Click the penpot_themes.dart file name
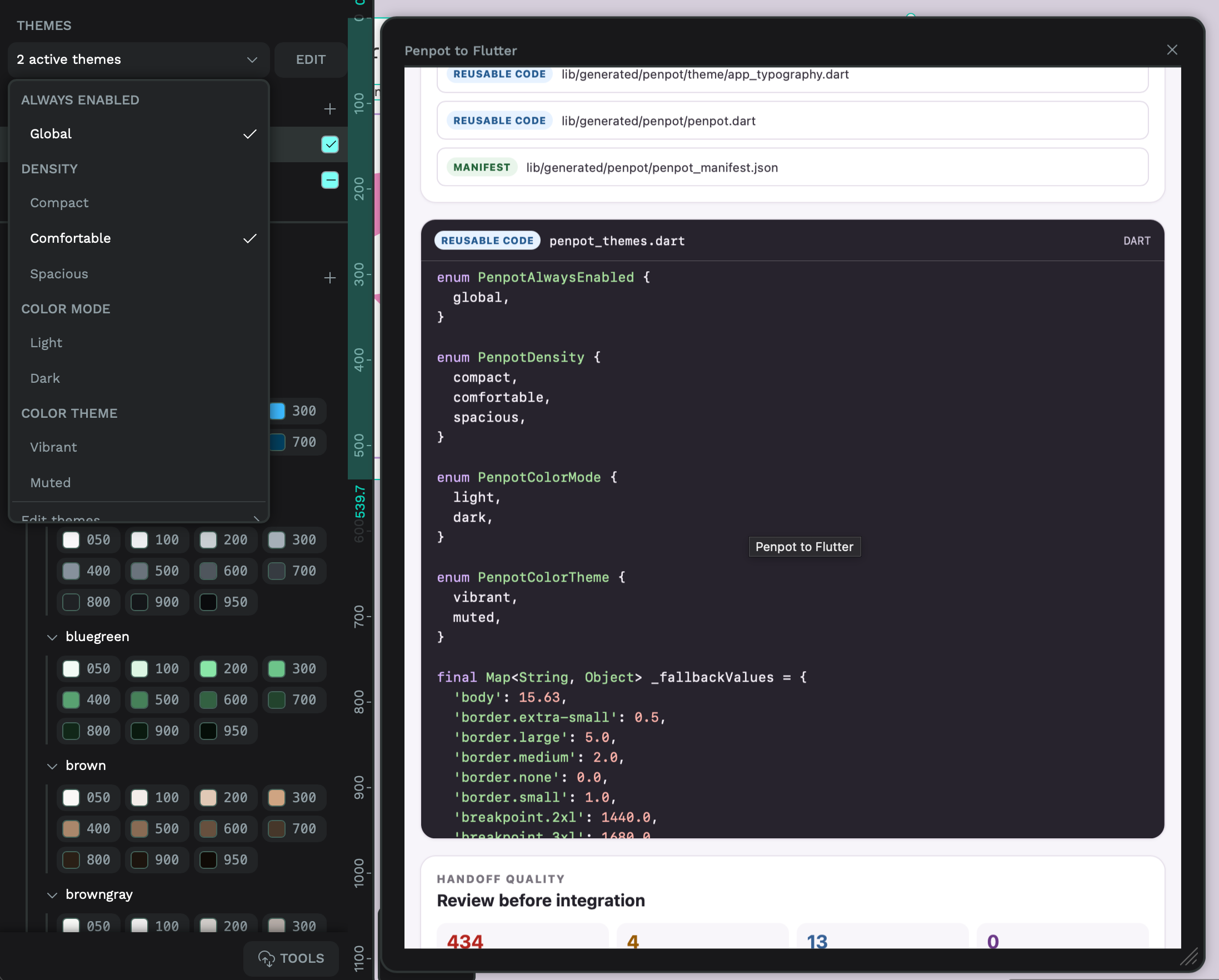 (617, 241)
